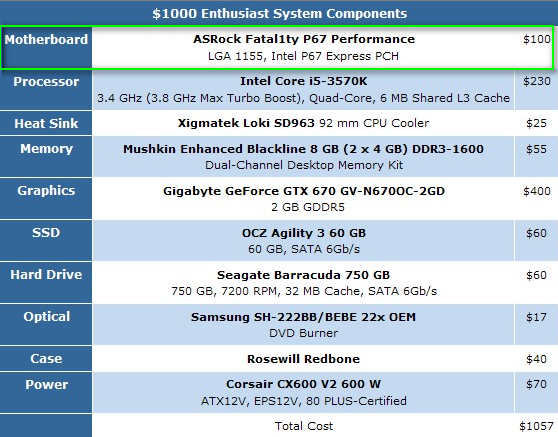Select the $400 graphics price cell
This screenshot has width=558, height=437.
[537, 191]
